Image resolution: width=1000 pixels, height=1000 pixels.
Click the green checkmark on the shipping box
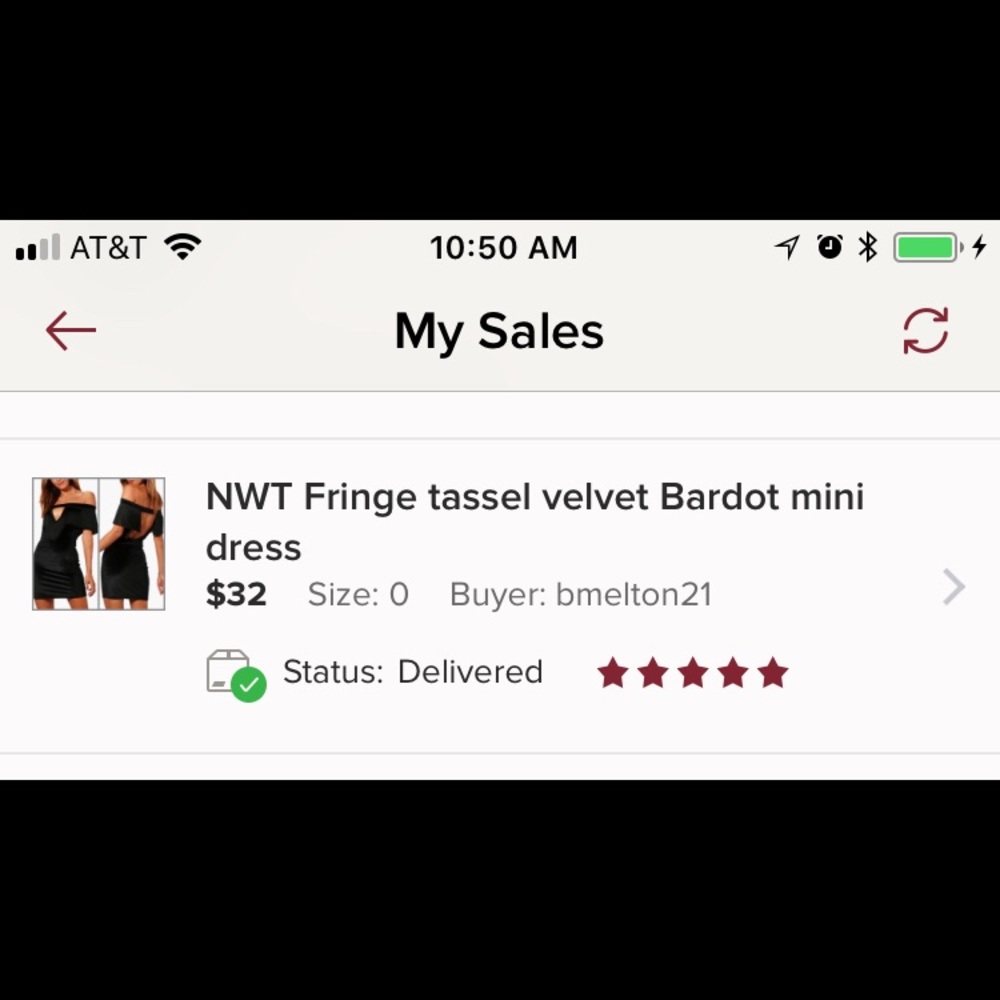click(249, 685)
